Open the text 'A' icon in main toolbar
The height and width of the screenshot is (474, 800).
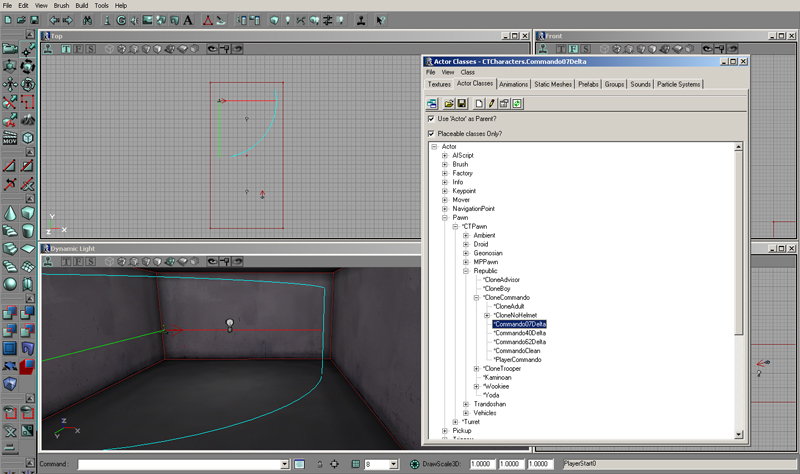(188, 20)
